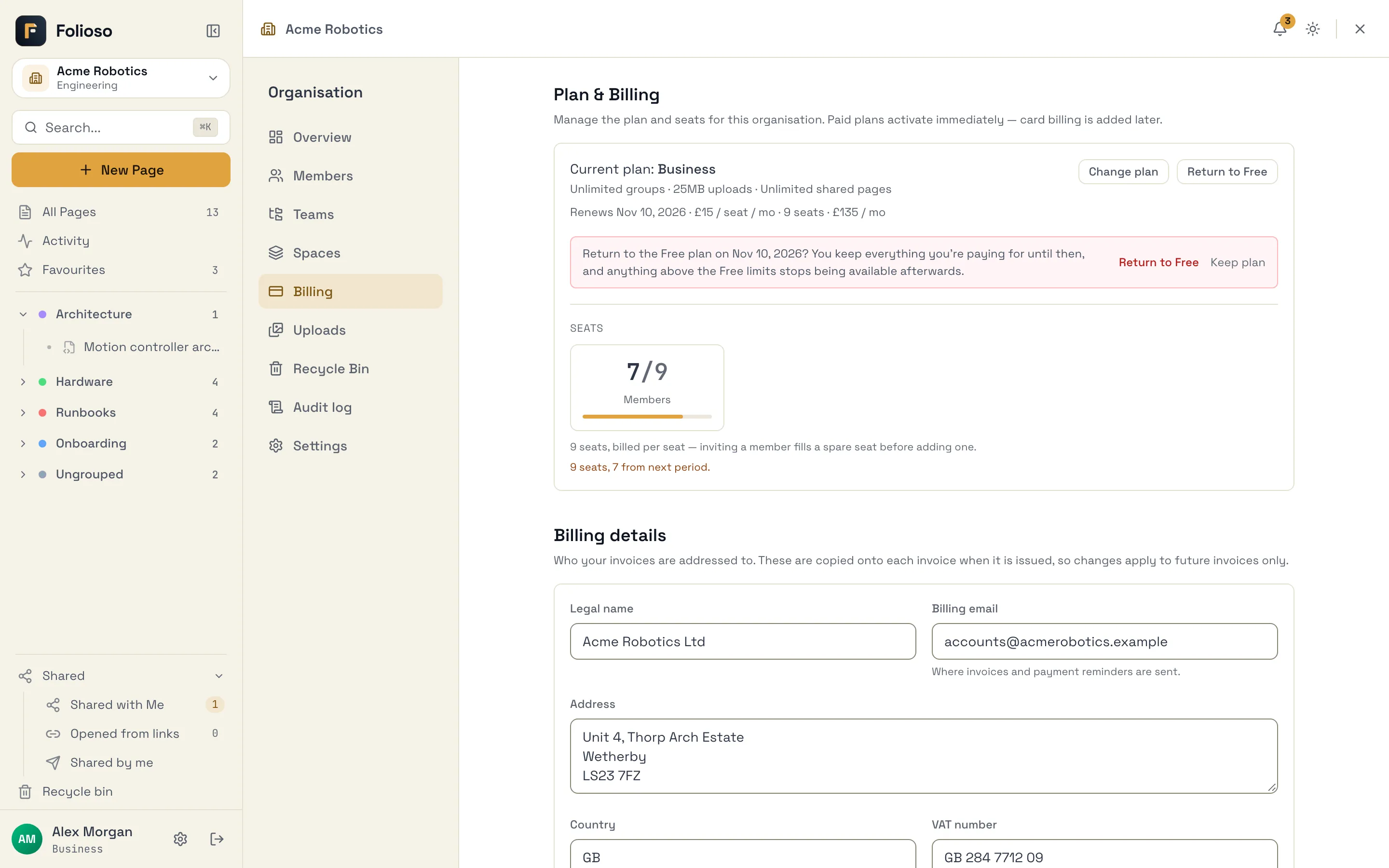1389x868 pixels.
Task: Click the Folioso logo icon
Action: 31,30
